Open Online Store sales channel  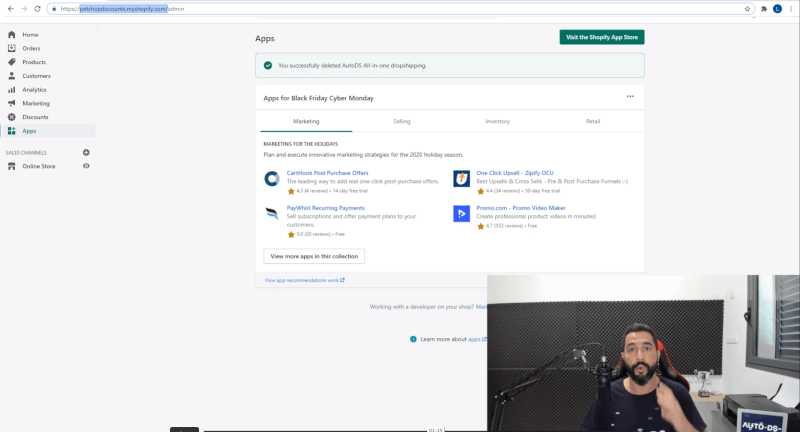point(39,166)
